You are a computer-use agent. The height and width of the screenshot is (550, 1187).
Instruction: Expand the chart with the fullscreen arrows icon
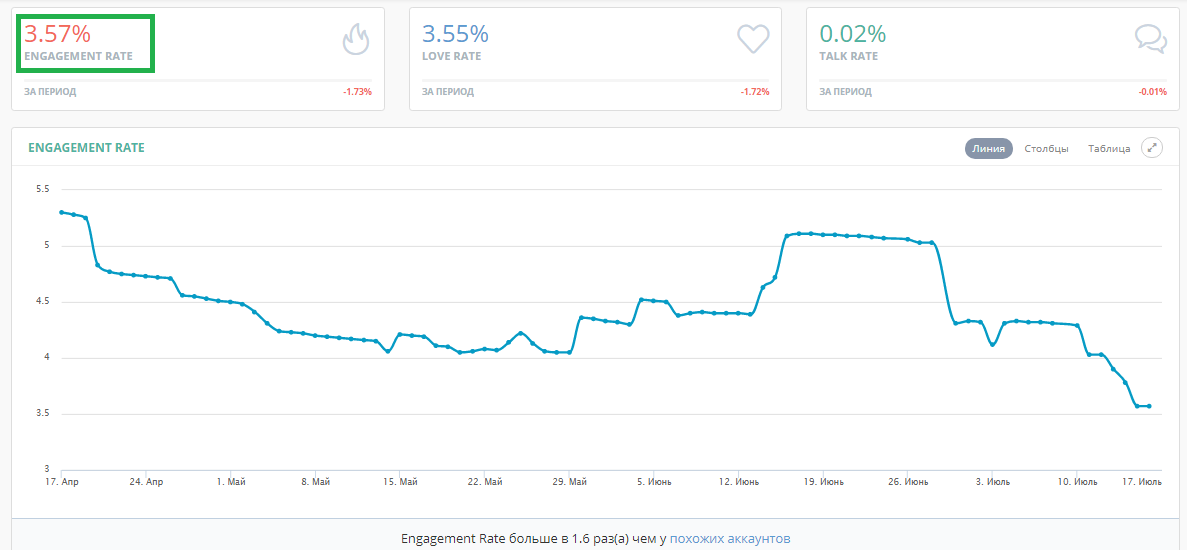1152,148
